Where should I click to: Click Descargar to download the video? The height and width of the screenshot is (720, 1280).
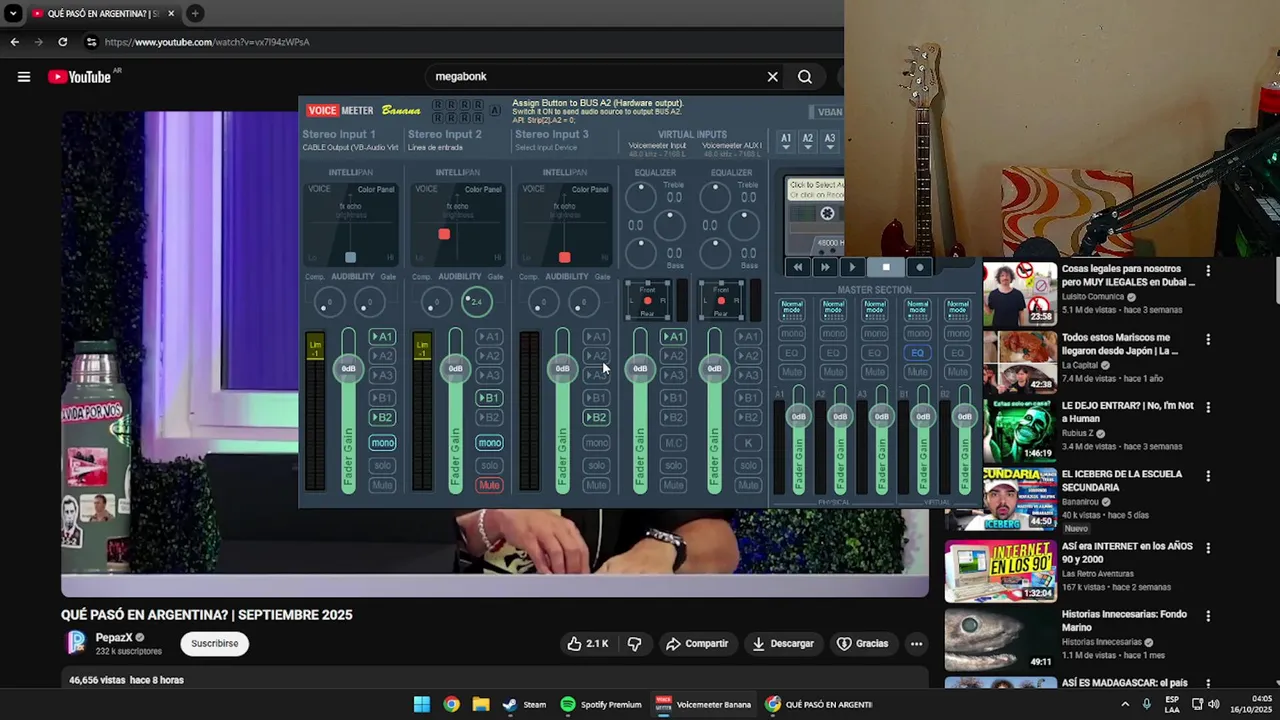tap(783, 644)
